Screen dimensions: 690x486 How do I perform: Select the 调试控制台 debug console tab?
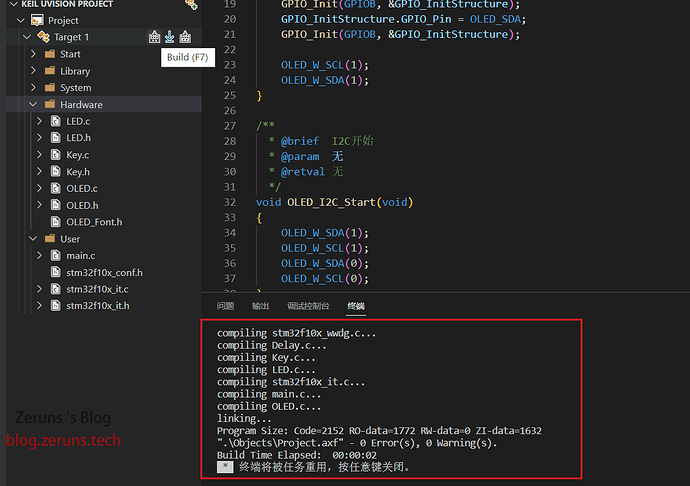click(308, 306)
